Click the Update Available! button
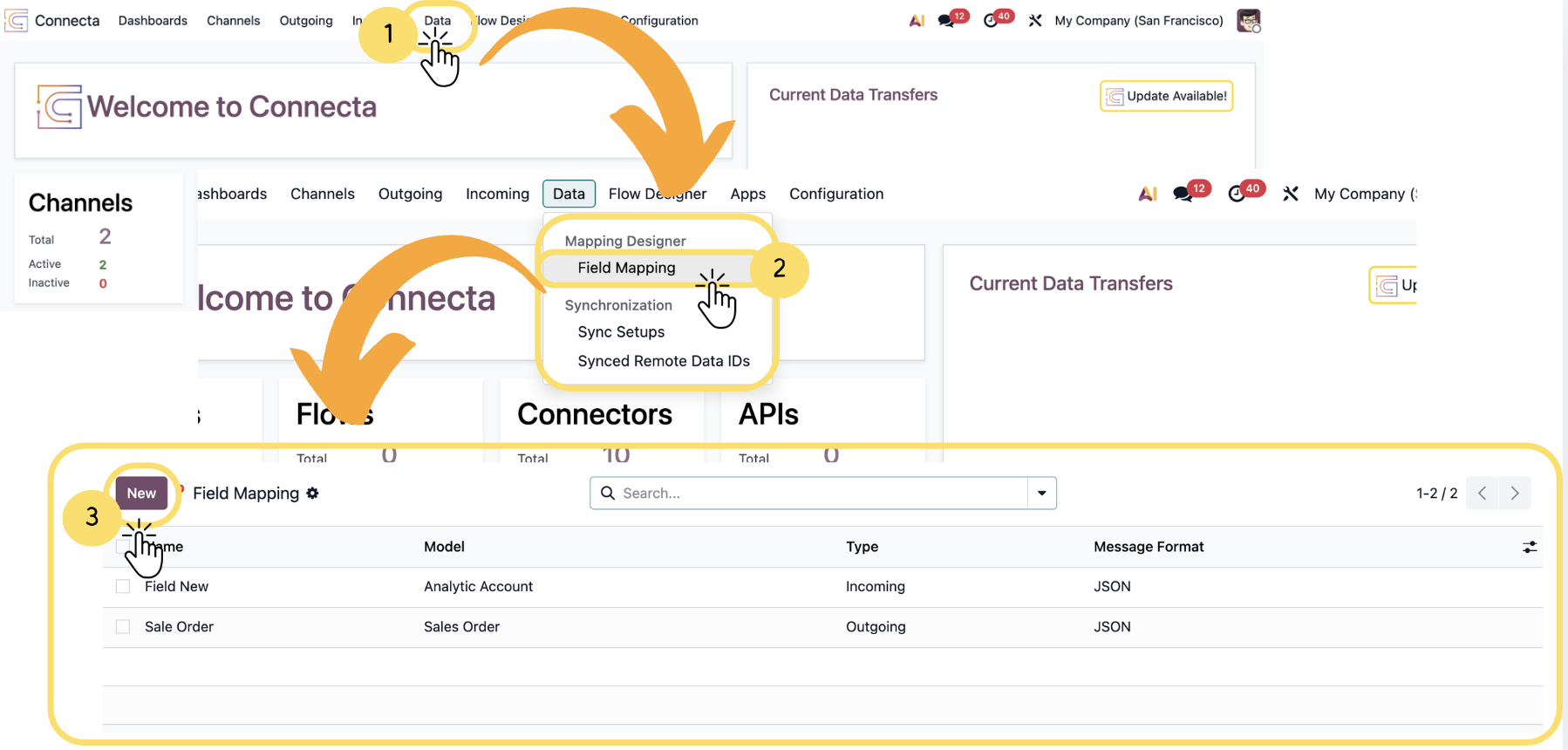Viewport: 1568px width, 750px height. tap(1166, 96)
